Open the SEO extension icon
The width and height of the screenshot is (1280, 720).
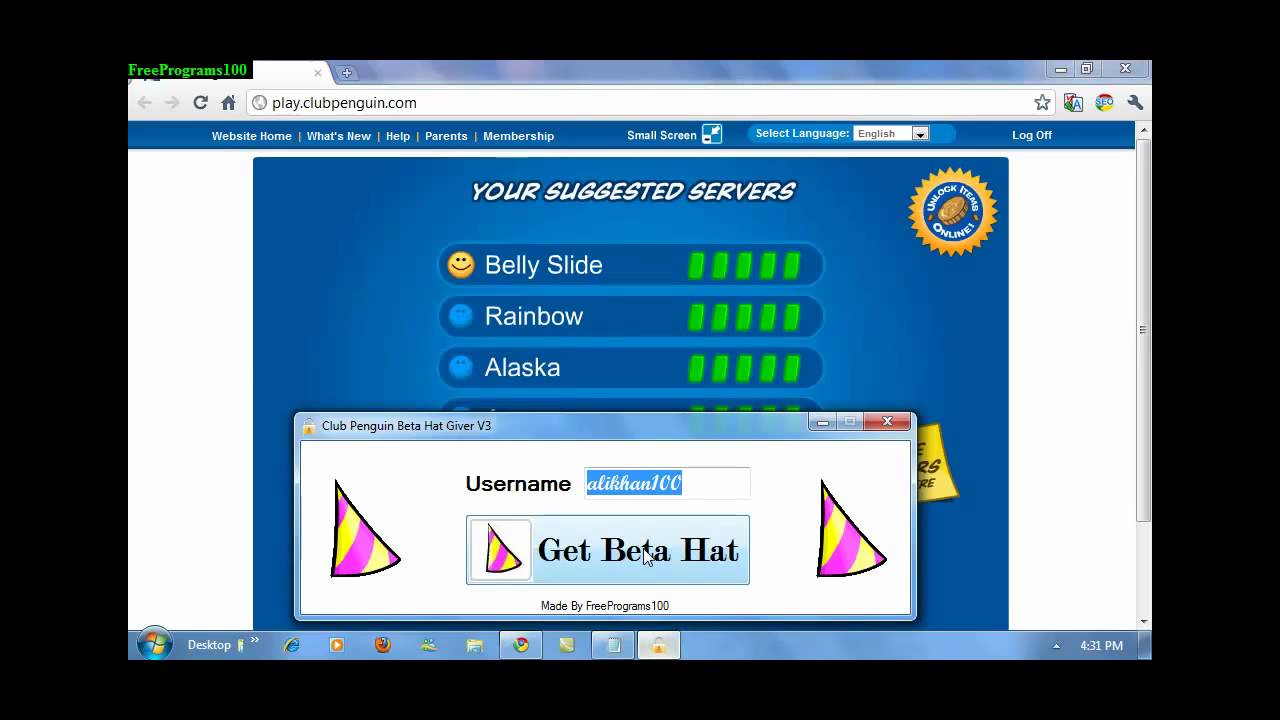1104,103
